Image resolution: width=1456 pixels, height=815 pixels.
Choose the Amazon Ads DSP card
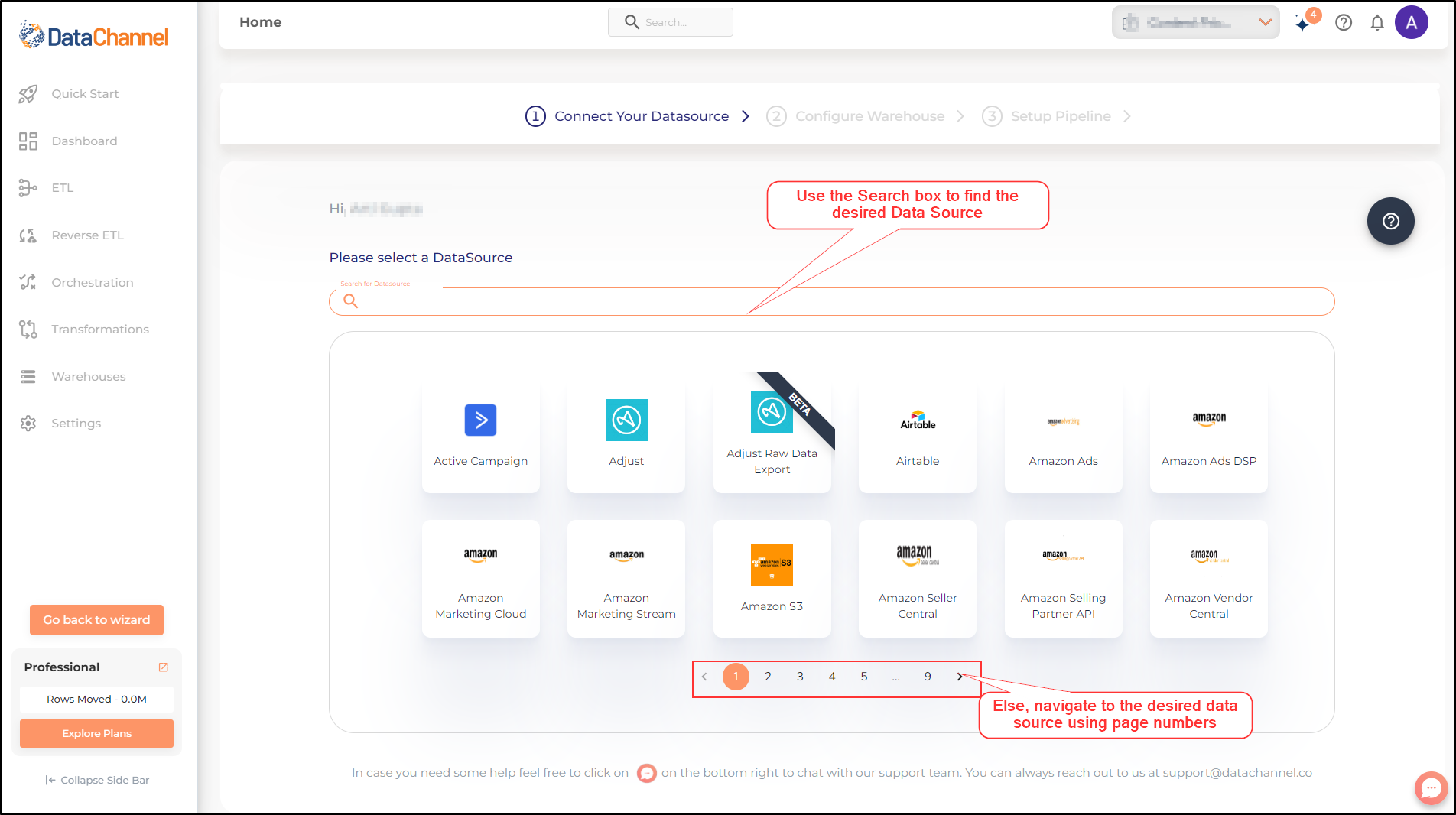[x=1209, y=434]
